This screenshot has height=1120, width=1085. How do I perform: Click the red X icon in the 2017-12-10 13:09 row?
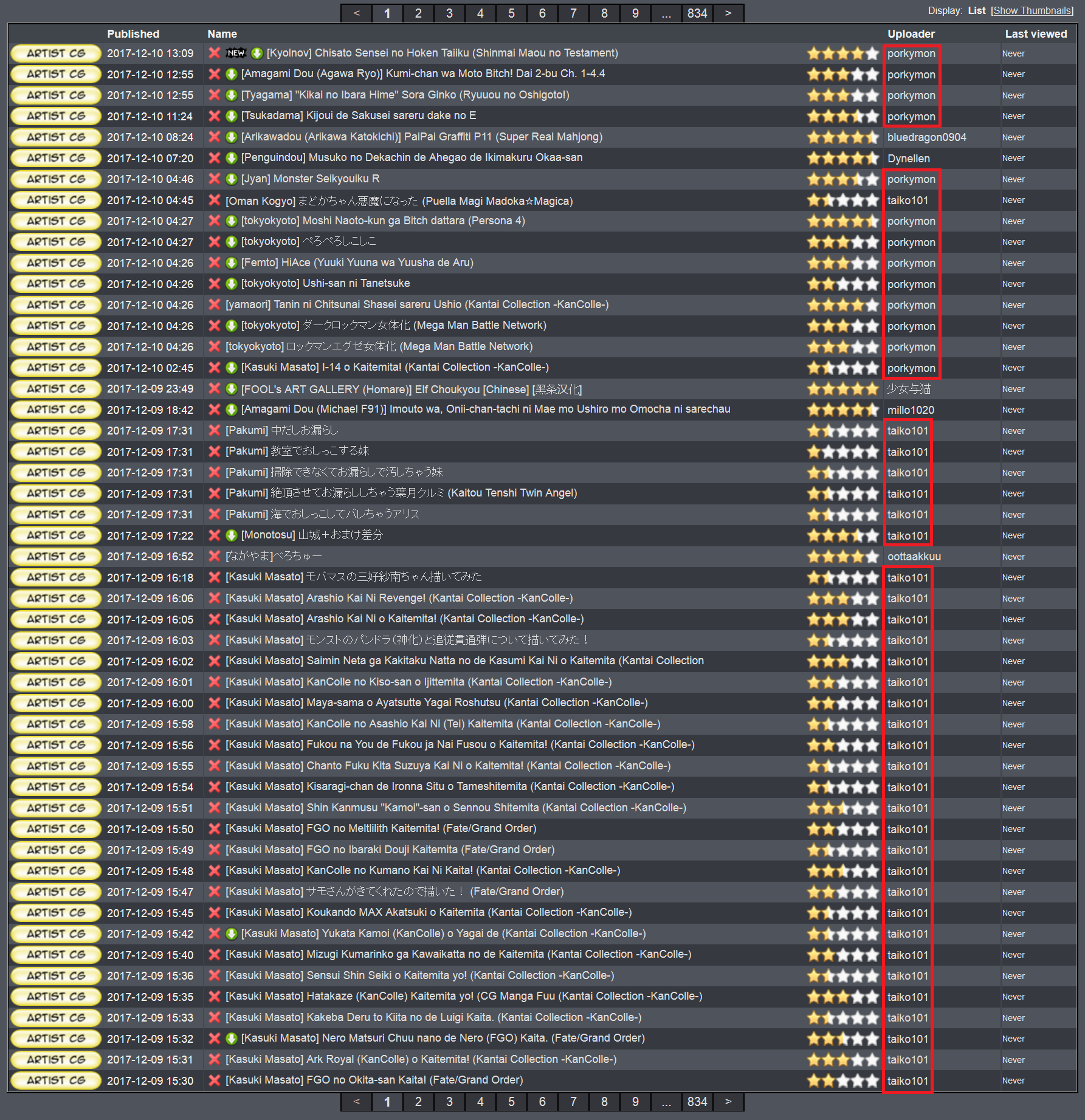click(214, 53)
